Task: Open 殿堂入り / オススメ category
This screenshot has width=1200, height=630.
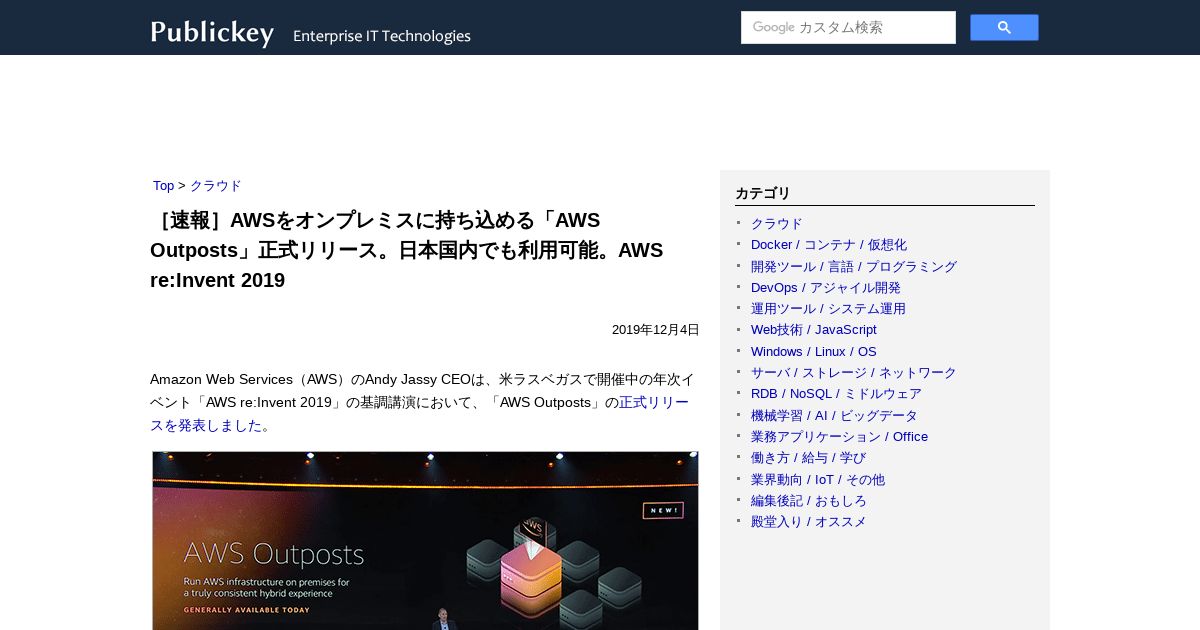Action: [809, 522]
